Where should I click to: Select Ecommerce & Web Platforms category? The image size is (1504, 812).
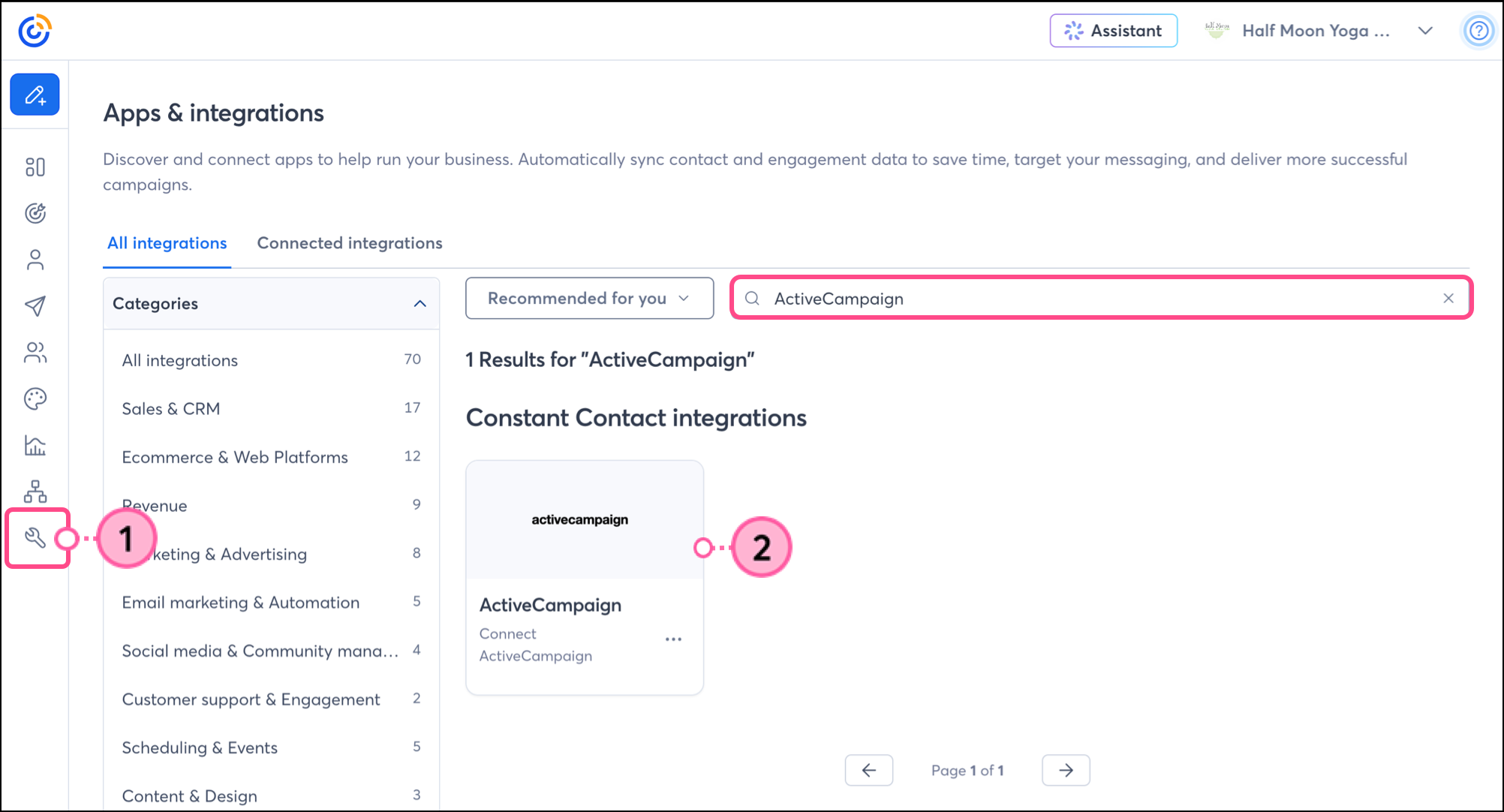[x=271, y=457]
